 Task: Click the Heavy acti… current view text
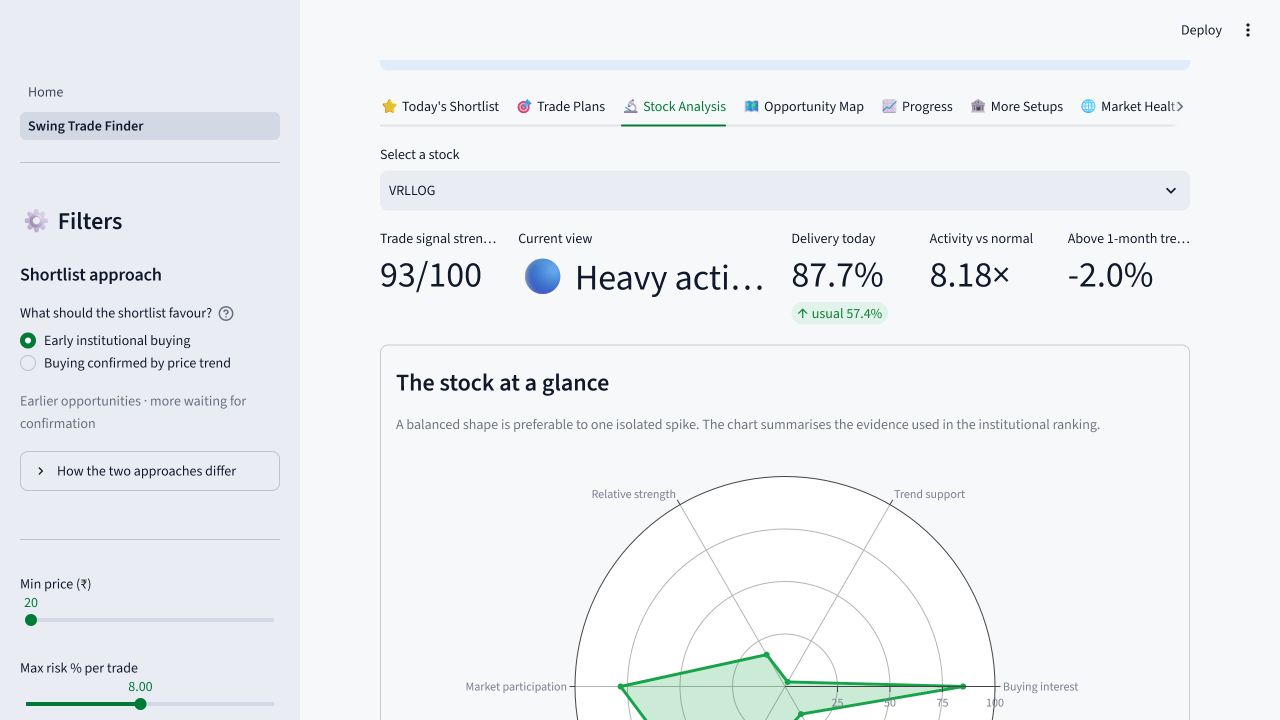pyautogui.click(x=669, y=277)
